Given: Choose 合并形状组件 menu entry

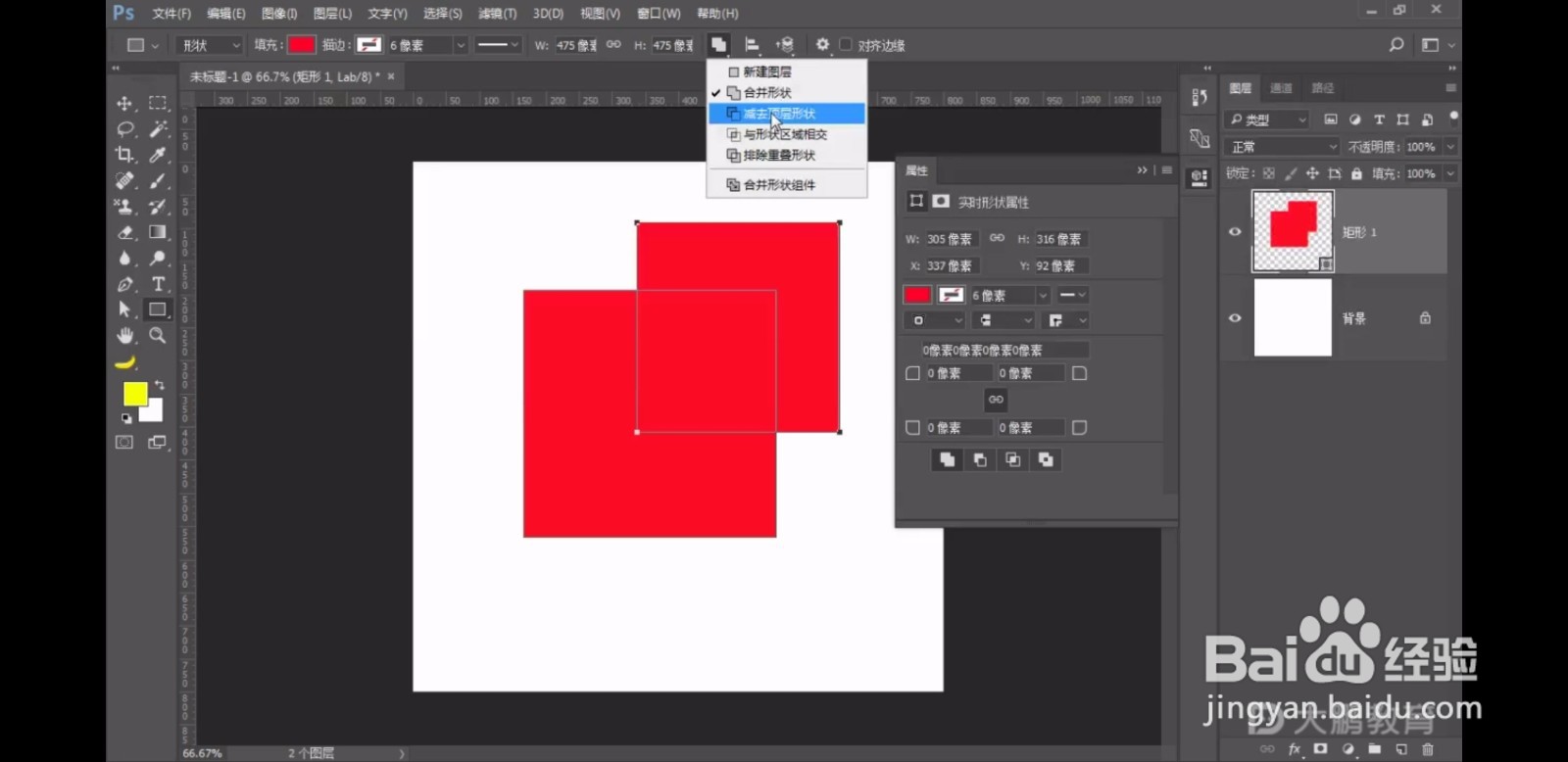Looking at the screenshot, I should click(x=787, y=184).
